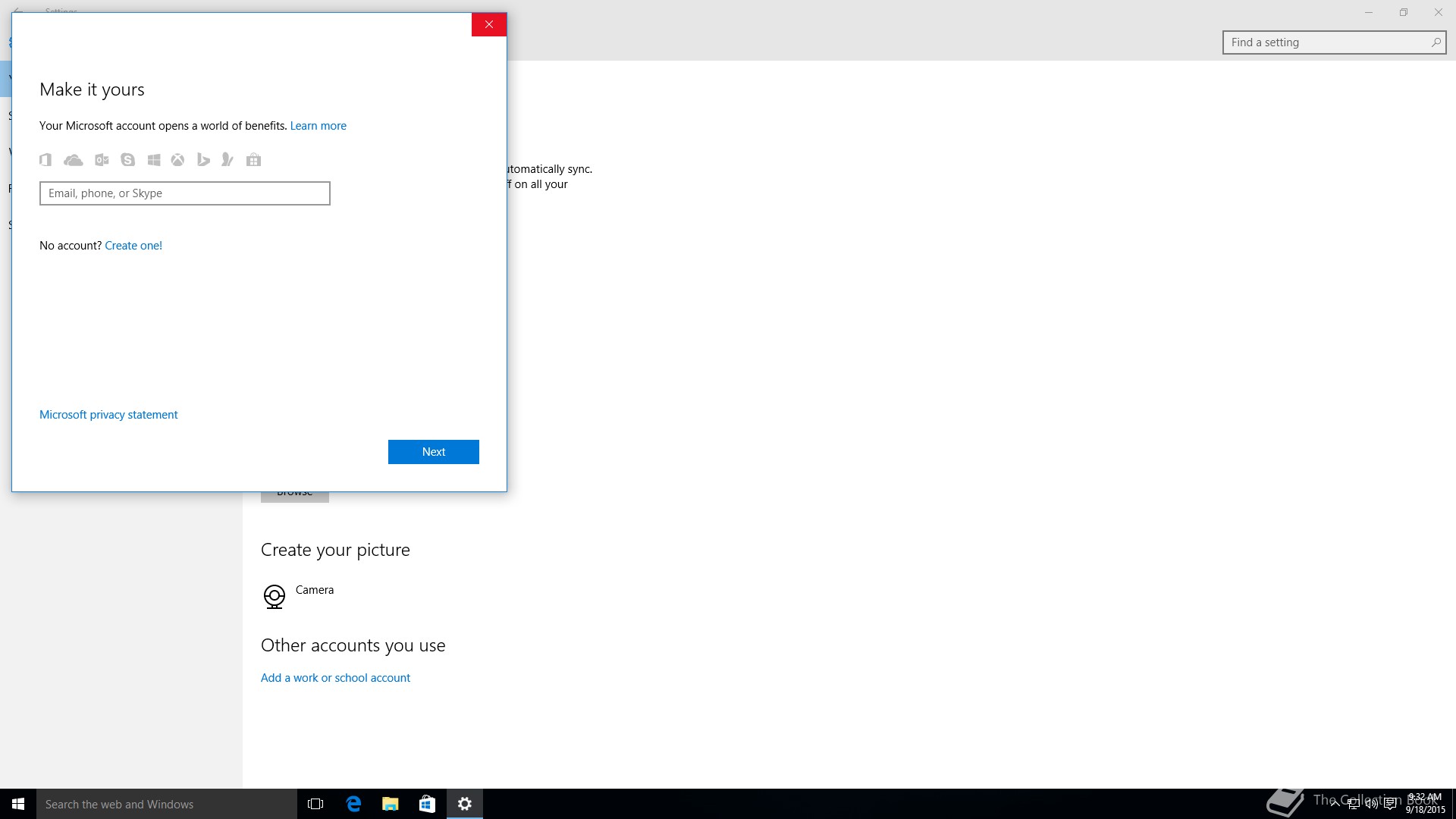Image resolution: width=1456 pixels, height=819 pixels.
Task: Open File Explorer from the taskbar
Action: pos(390,804)
